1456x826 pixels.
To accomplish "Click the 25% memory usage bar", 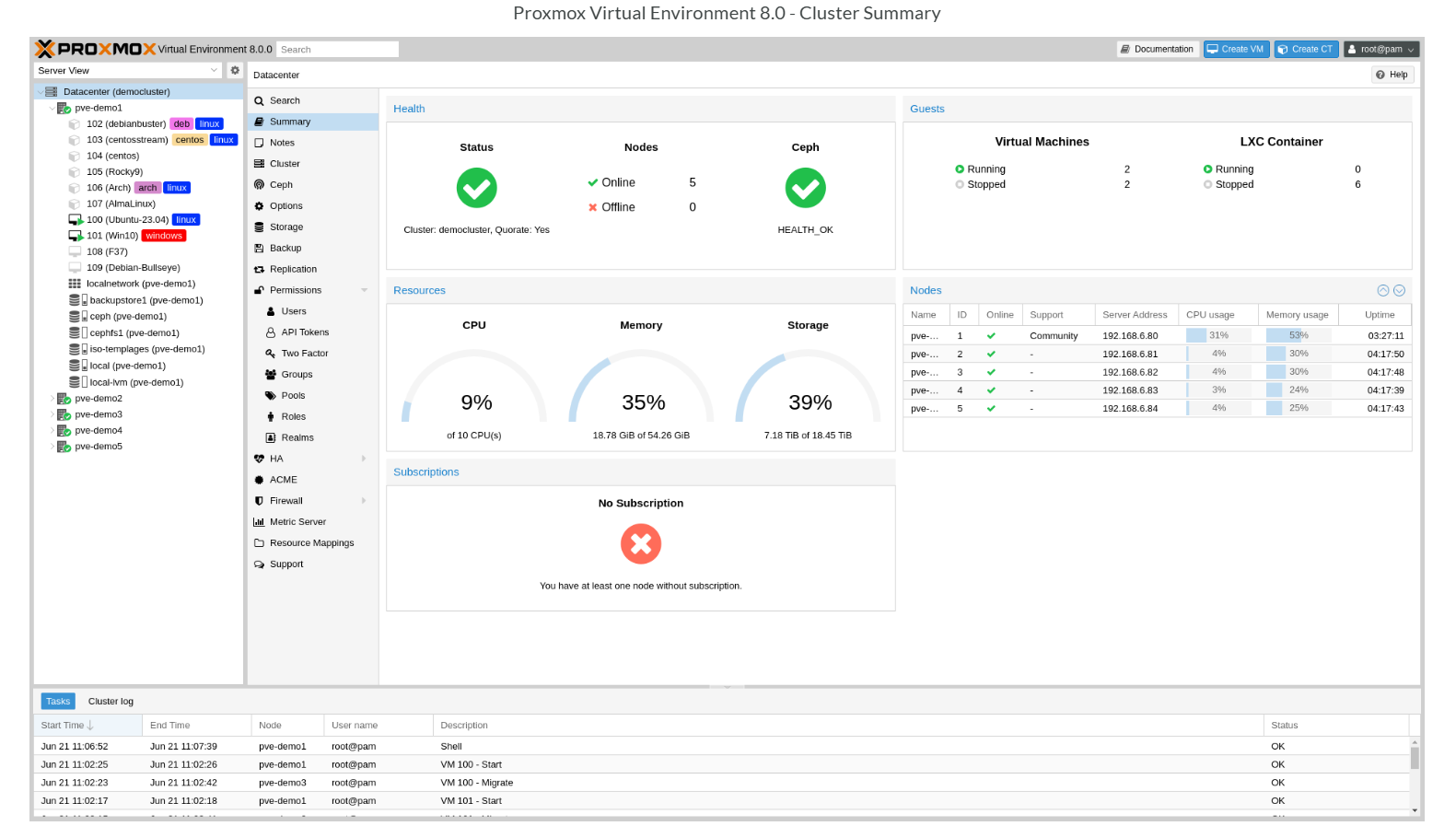I will click(1299, 408).
